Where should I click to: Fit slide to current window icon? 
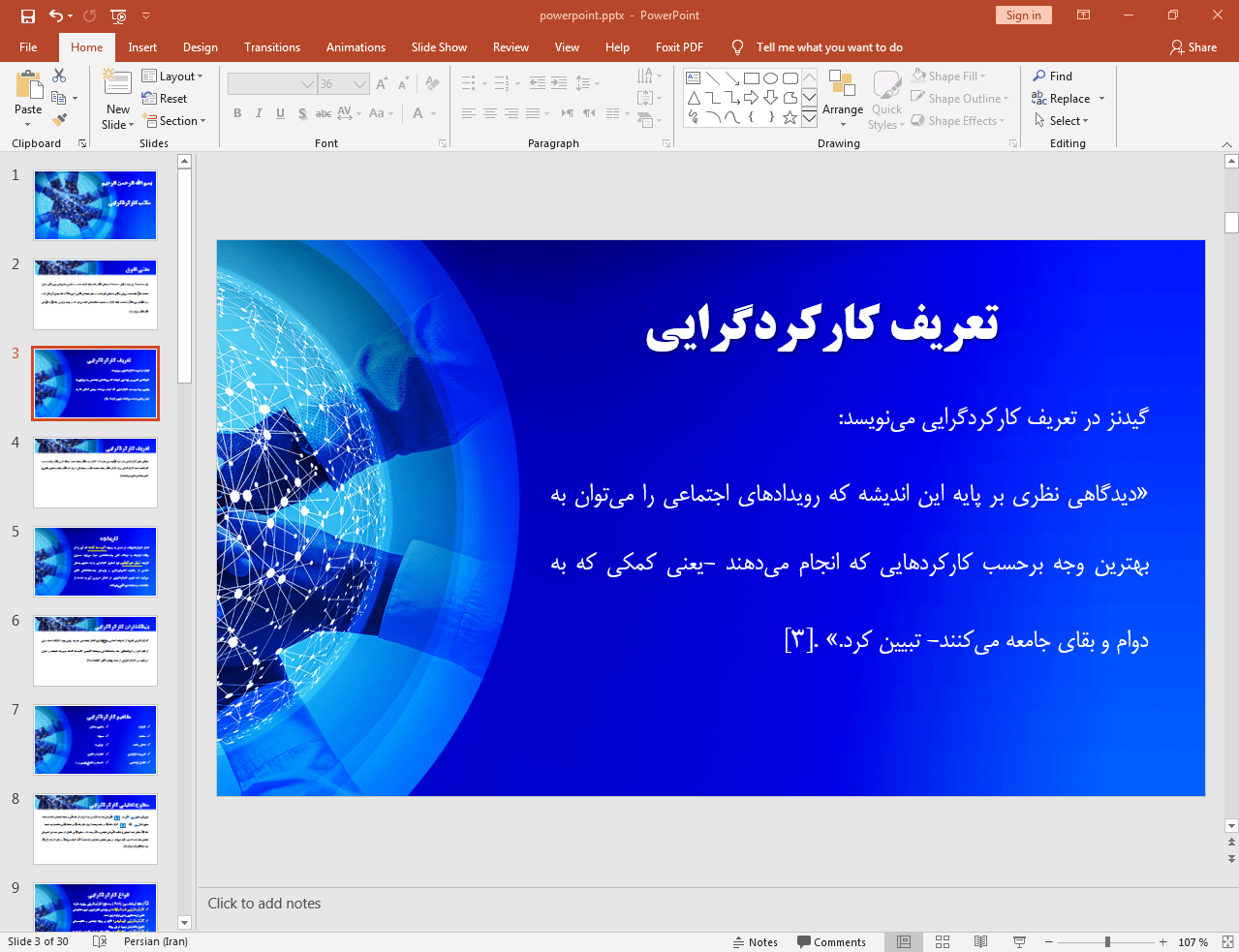tap(1227, 941)
